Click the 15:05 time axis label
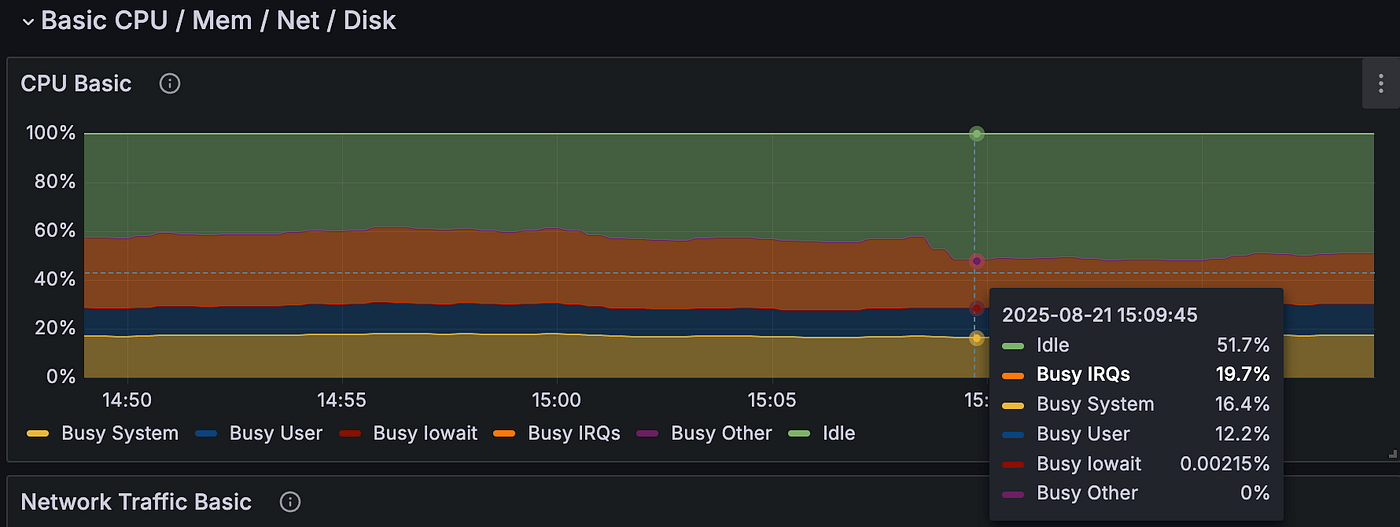The width and height of the screenshot is (1400, 527). pos(771,400)
